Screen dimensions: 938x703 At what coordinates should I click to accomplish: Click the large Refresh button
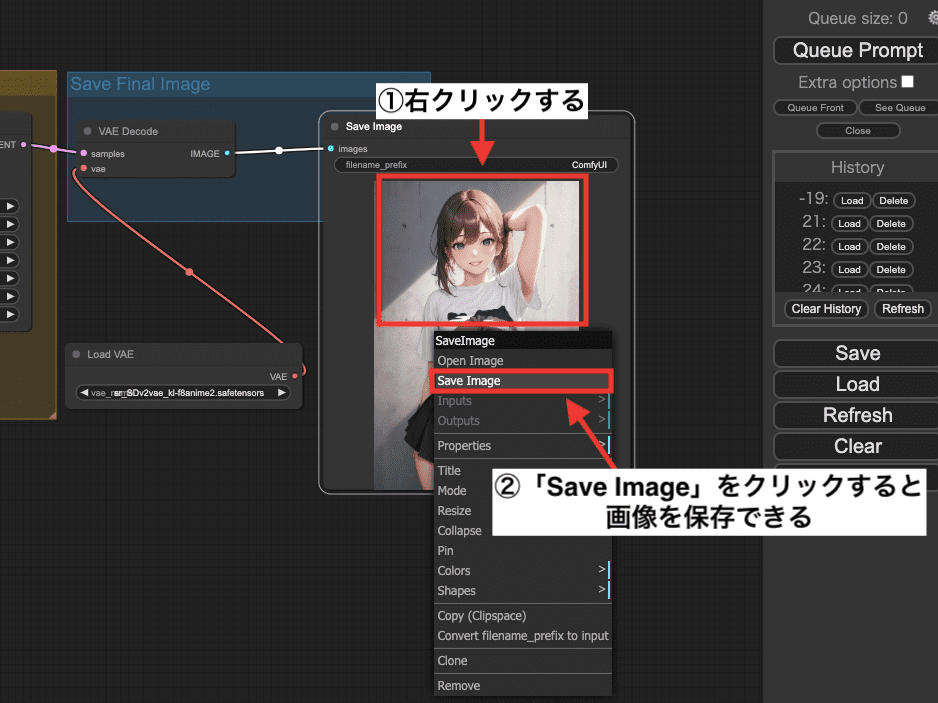[857, 415]
